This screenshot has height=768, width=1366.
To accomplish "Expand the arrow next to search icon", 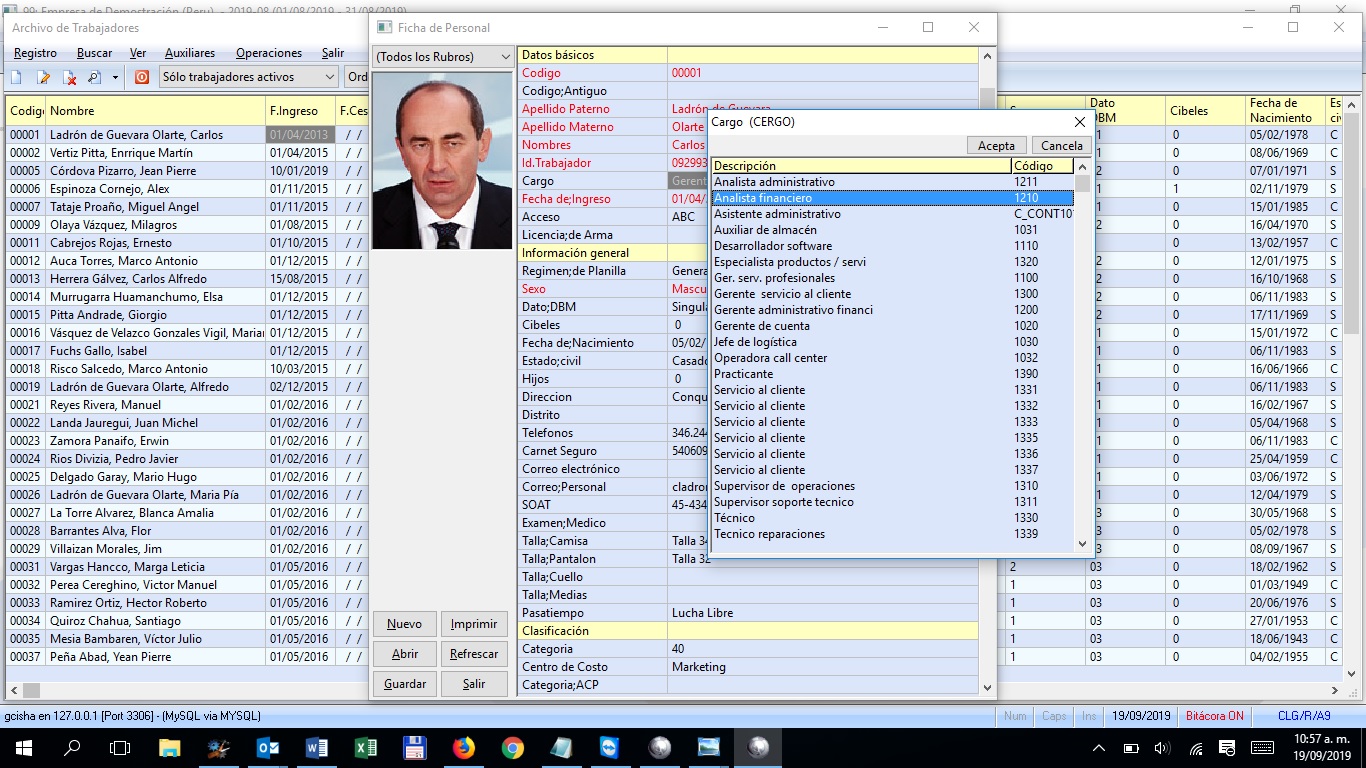I will [115, 77].
